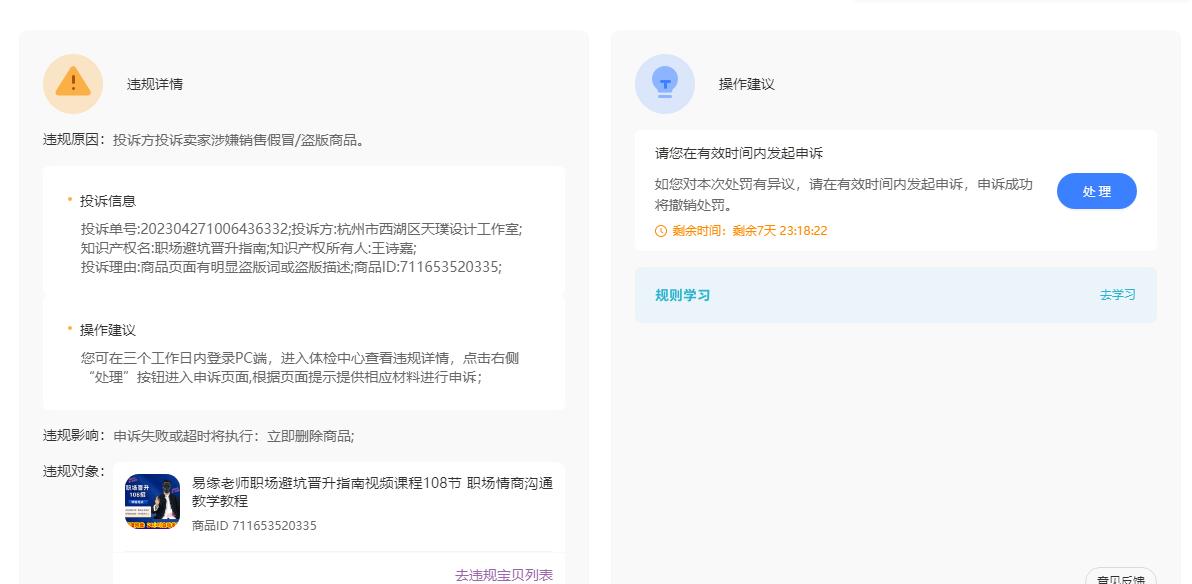Click the 违规影响 consequence line

[x=198, y=436]
